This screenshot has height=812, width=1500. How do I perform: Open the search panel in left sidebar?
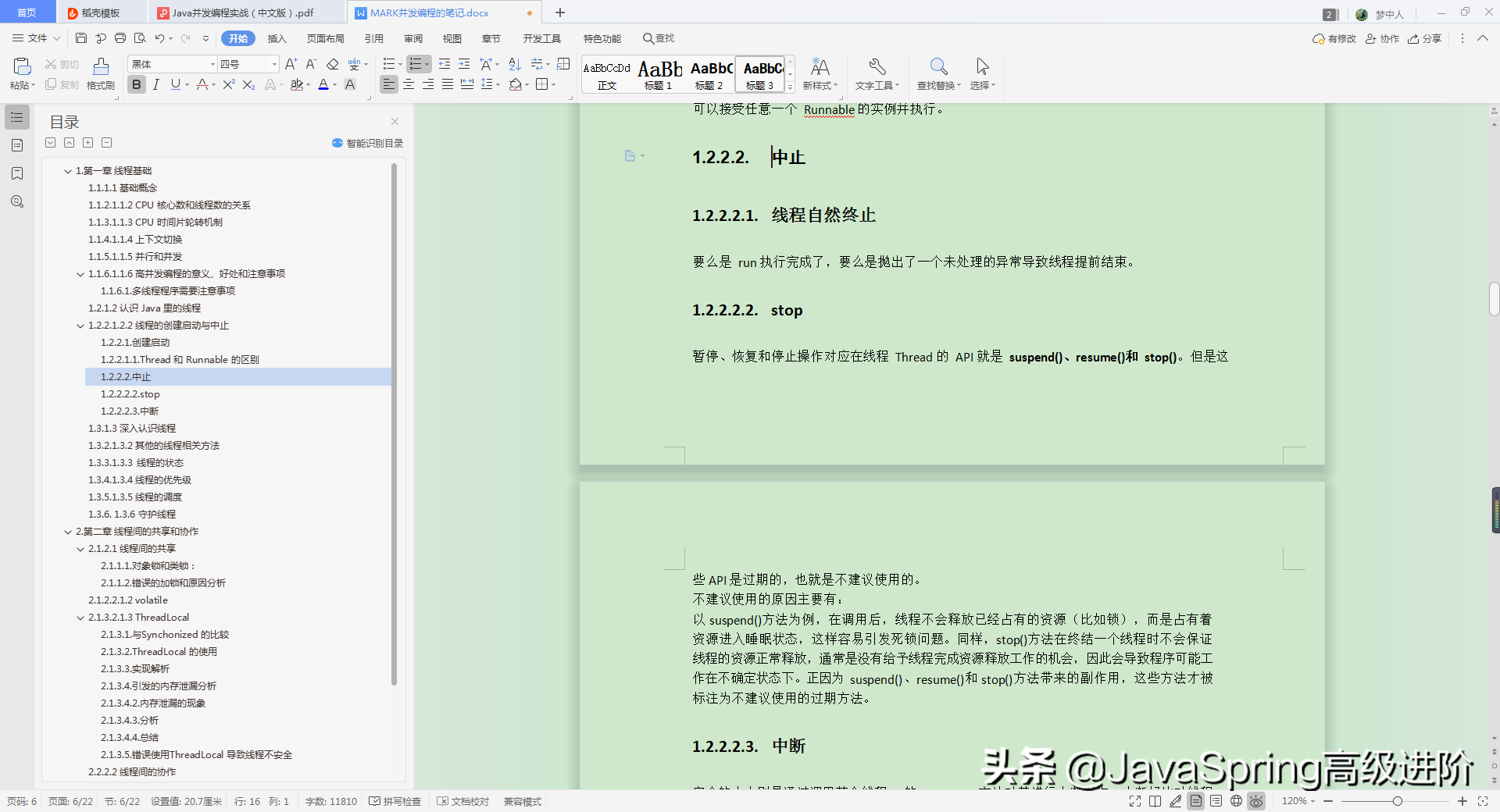(17, 201)
